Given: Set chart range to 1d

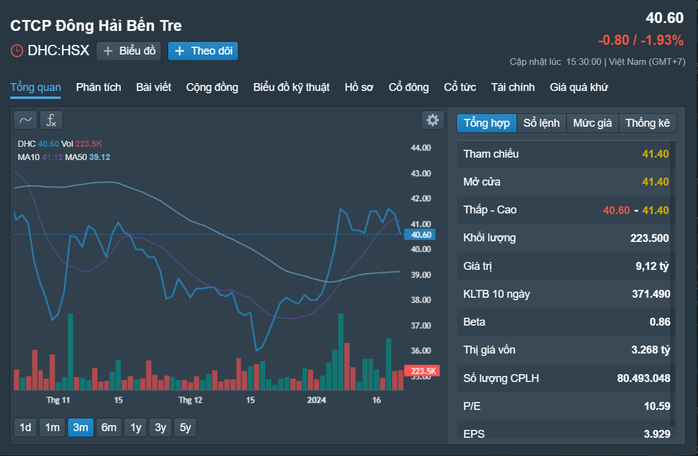Looking at the screenshot, I should [x=25, y=428].
